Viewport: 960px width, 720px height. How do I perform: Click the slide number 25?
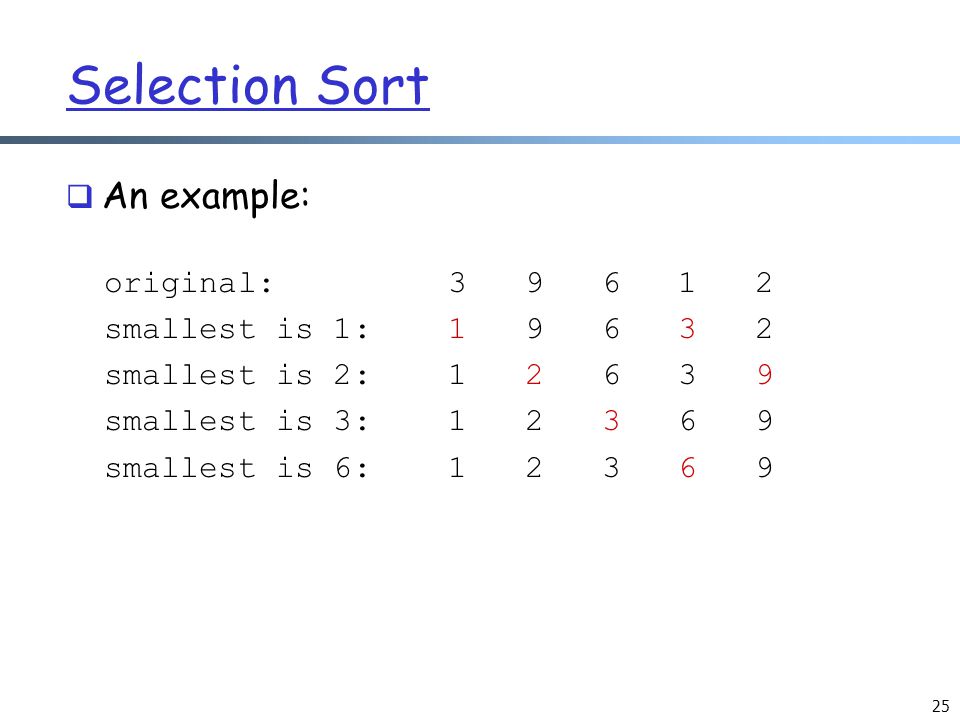tap(940, 706)
